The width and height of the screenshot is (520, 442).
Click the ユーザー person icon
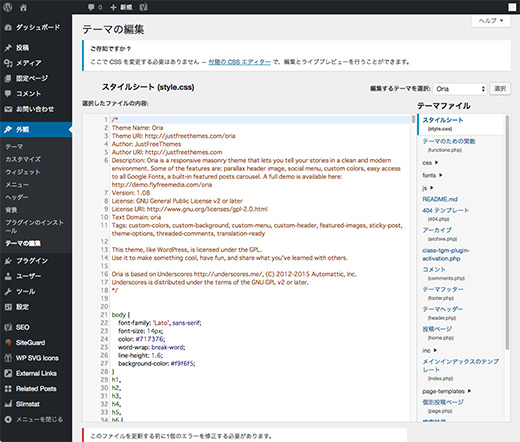coord(8,276)
